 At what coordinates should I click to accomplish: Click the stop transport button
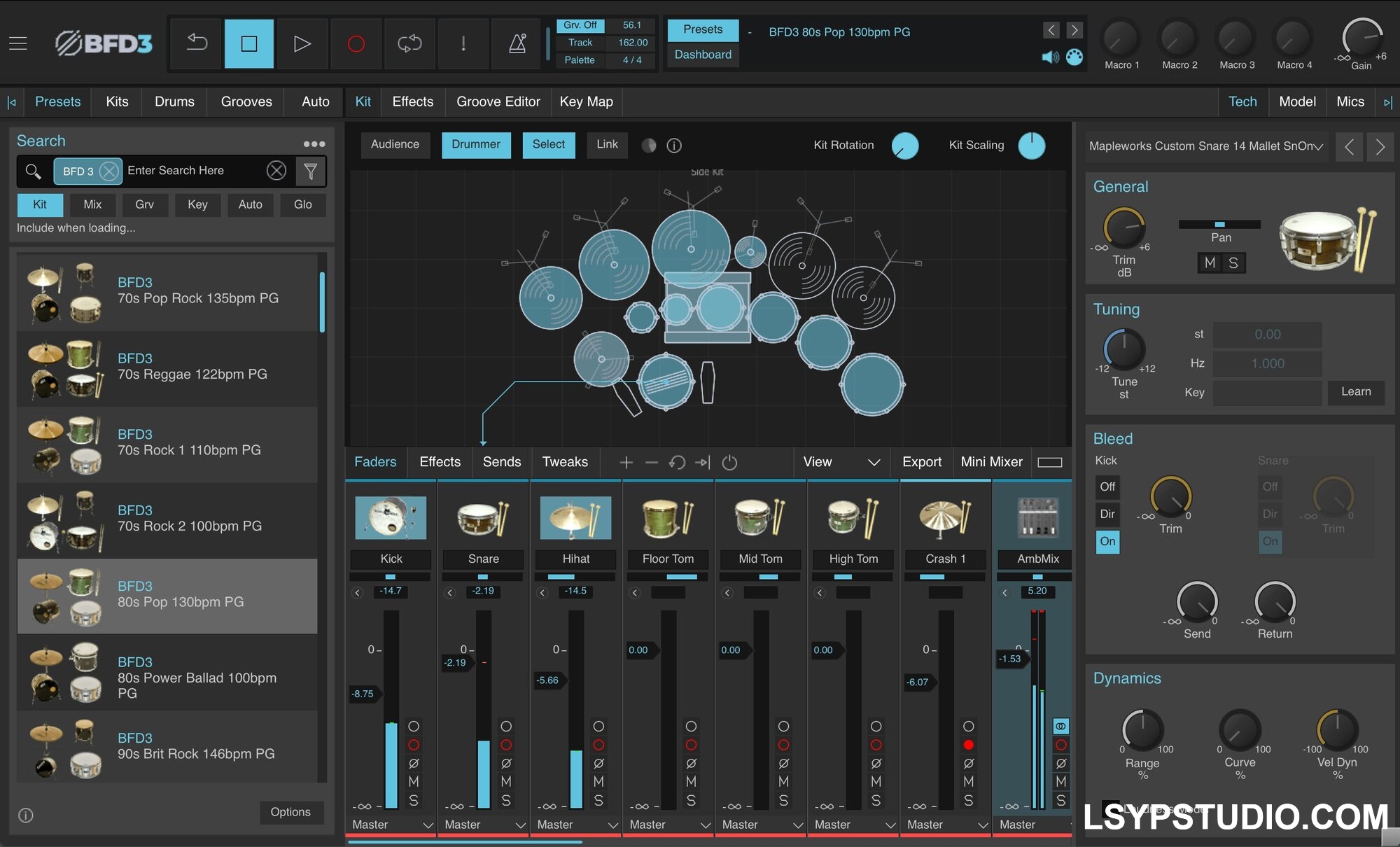[x=248, y=43]
